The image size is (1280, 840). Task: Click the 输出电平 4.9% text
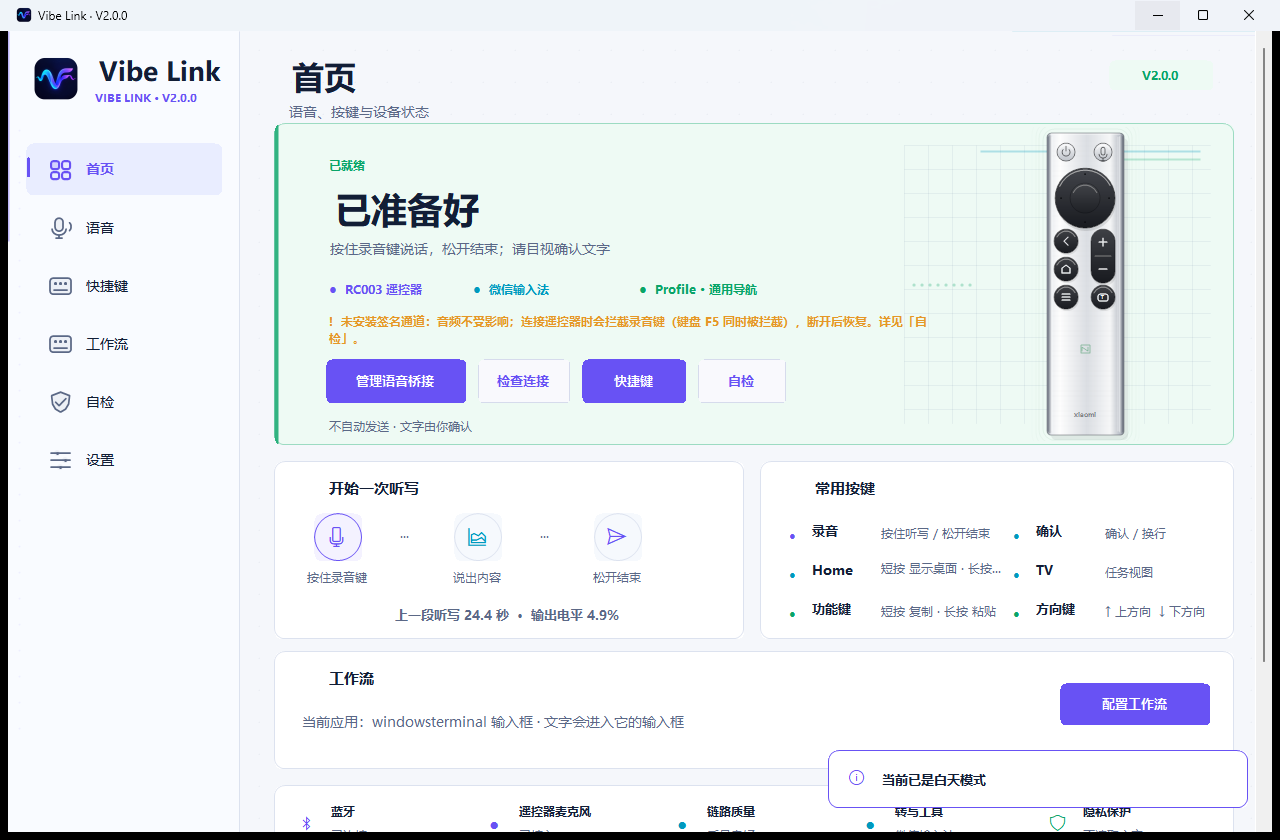click(x=575, y=615)
